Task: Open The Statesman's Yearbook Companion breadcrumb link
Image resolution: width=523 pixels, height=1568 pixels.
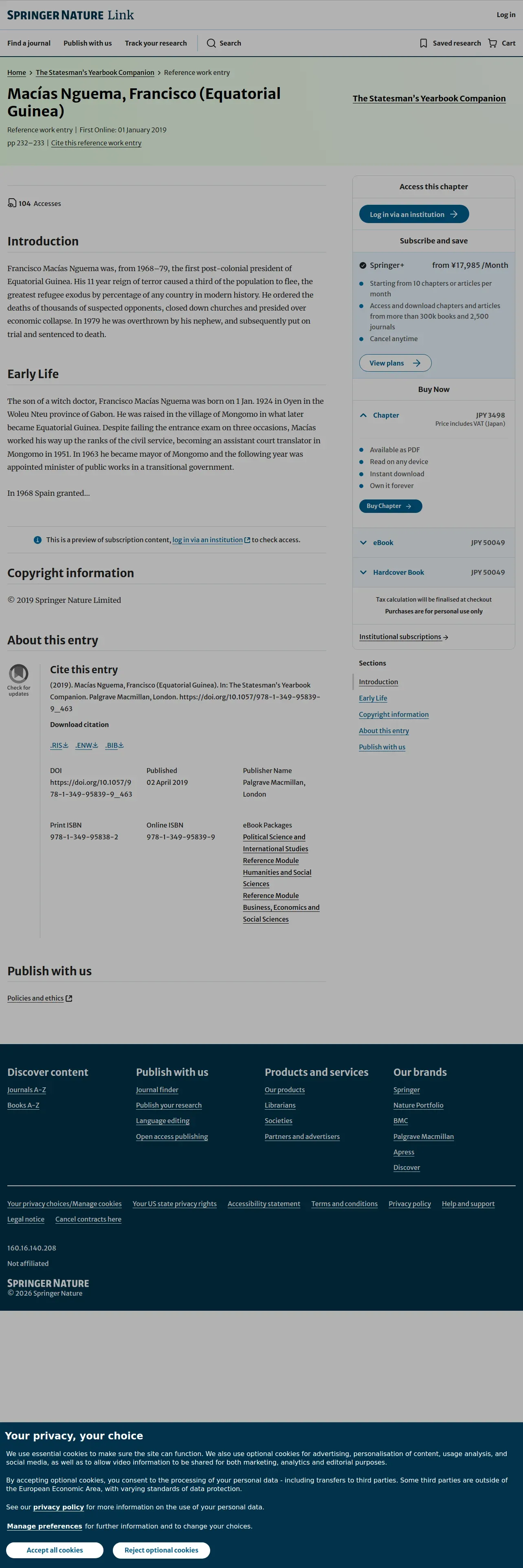Action: click(x=95, y=72)
